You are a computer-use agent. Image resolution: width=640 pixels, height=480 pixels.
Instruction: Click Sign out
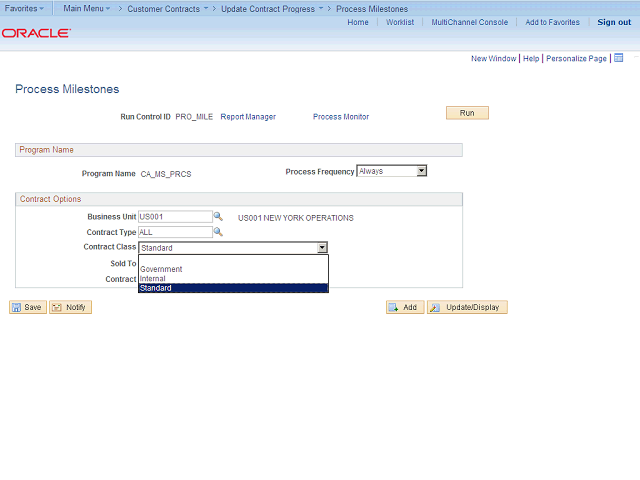coord(614,22)
